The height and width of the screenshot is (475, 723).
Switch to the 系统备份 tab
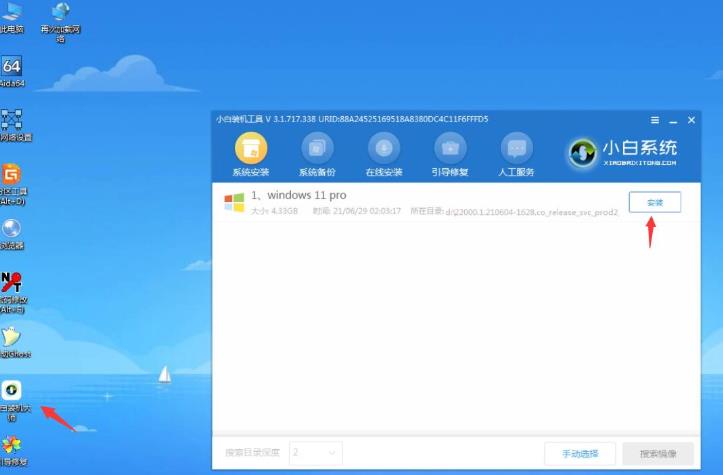click(x=317, y=155)
